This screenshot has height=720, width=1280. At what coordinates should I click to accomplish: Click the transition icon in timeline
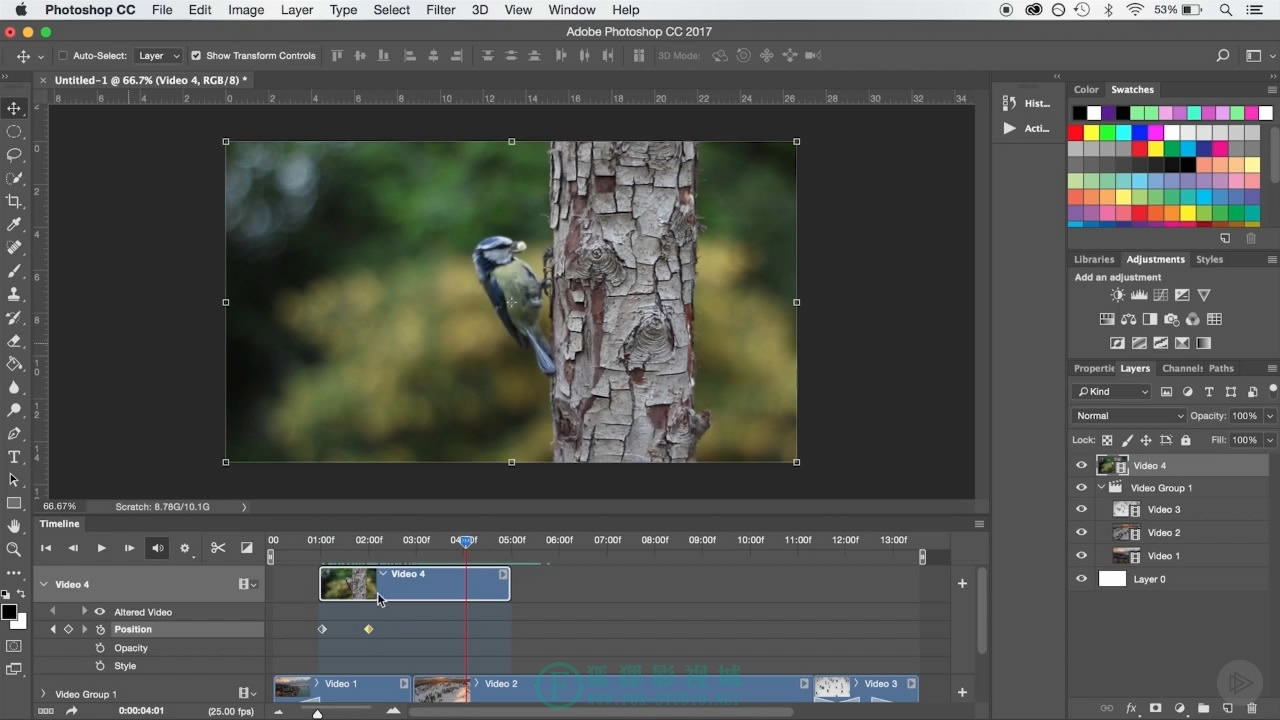pyautogui.click(x=247, y=548)
